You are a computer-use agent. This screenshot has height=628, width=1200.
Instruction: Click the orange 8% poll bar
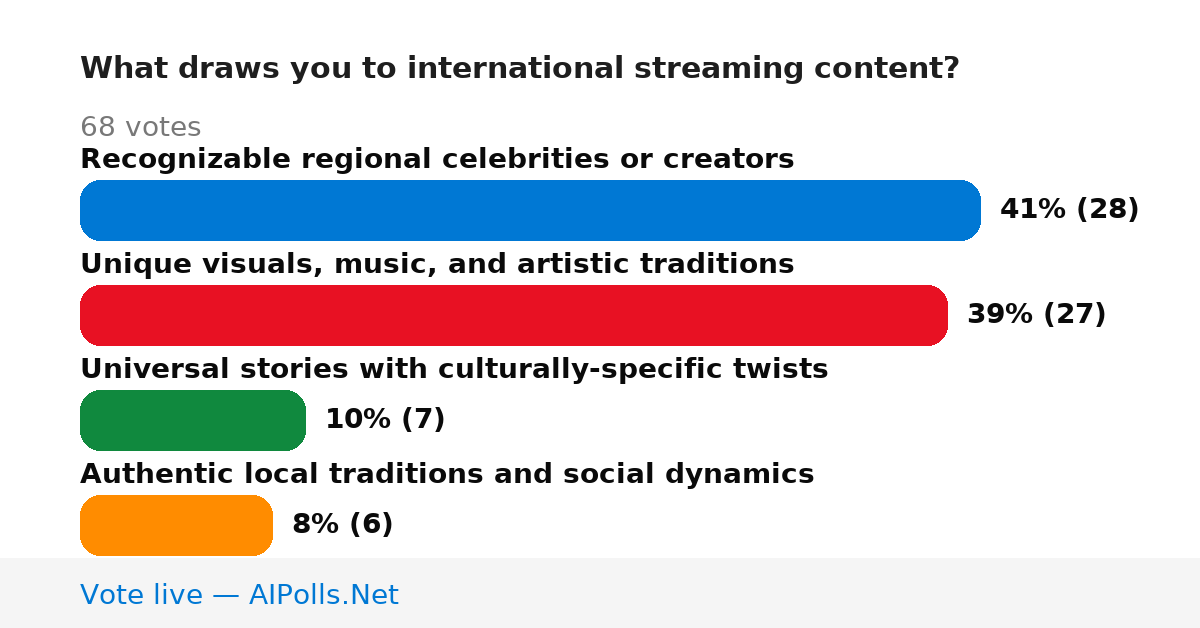[x=176, y=525]
